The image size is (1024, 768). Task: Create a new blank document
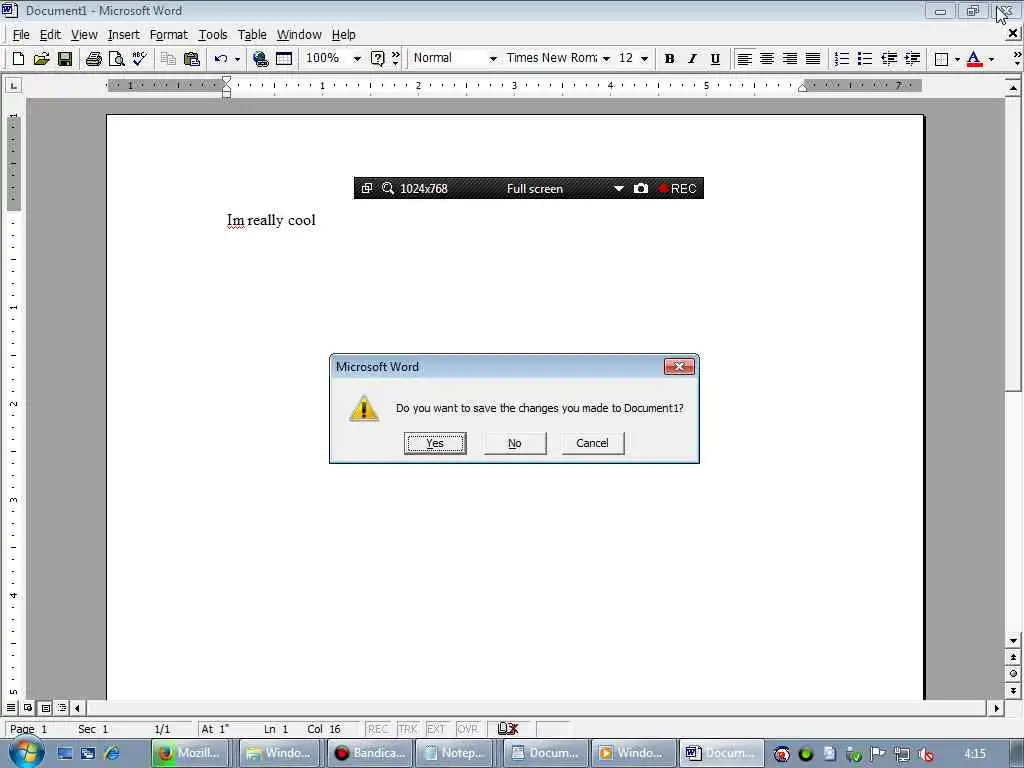point(18,59)
